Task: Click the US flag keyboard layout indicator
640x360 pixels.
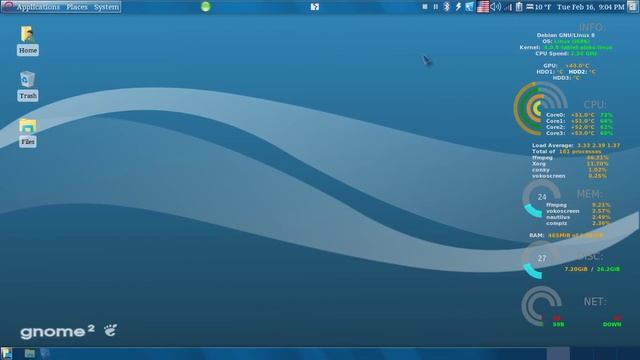Action: 483,7
